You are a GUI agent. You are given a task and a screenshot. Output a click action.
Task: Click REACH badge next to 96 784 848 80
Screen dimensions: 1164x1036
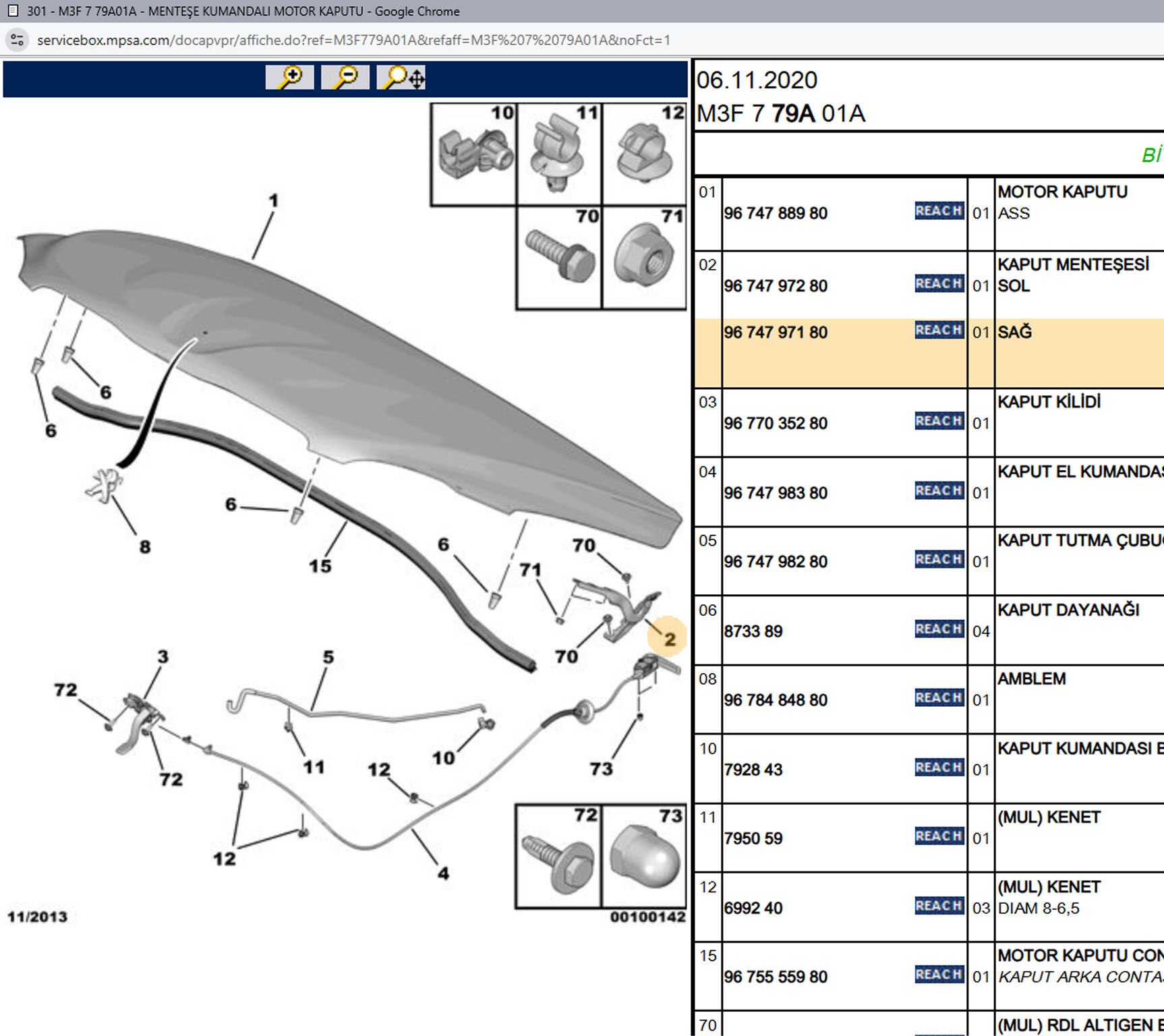point(939,698)
